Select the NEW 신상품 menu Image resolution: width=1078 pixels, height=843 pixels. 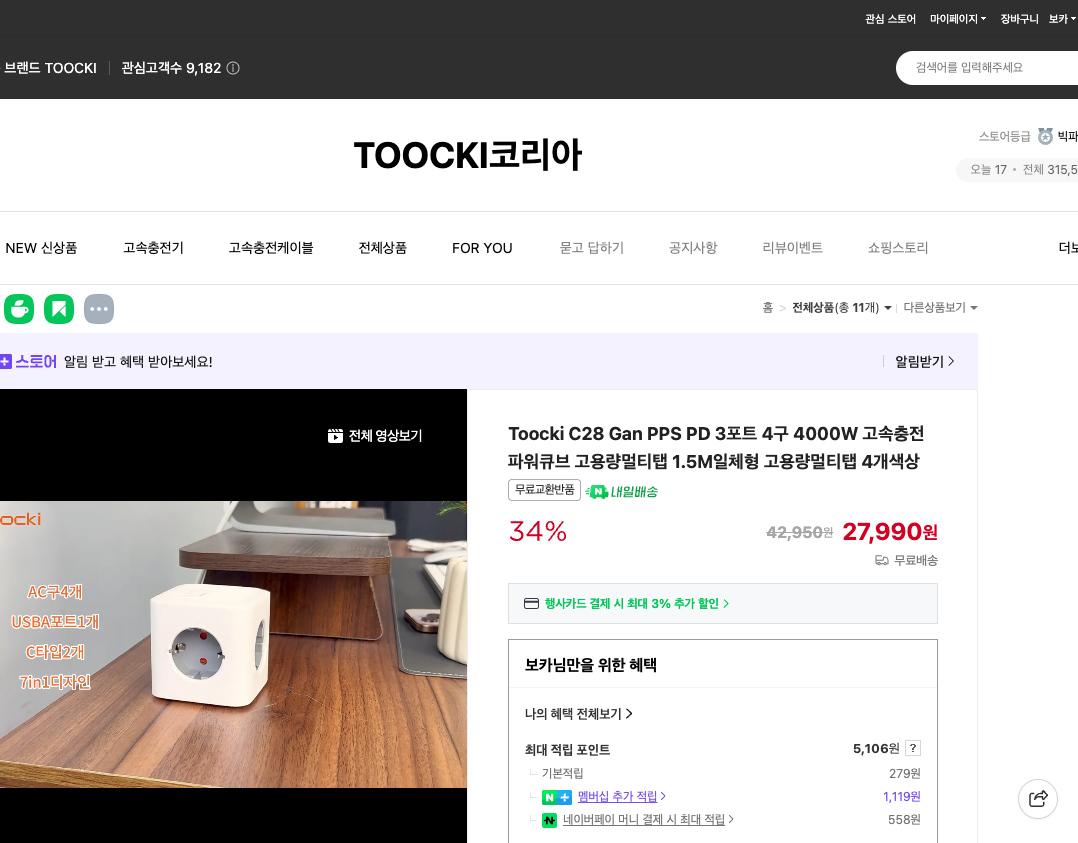(41, 248)
